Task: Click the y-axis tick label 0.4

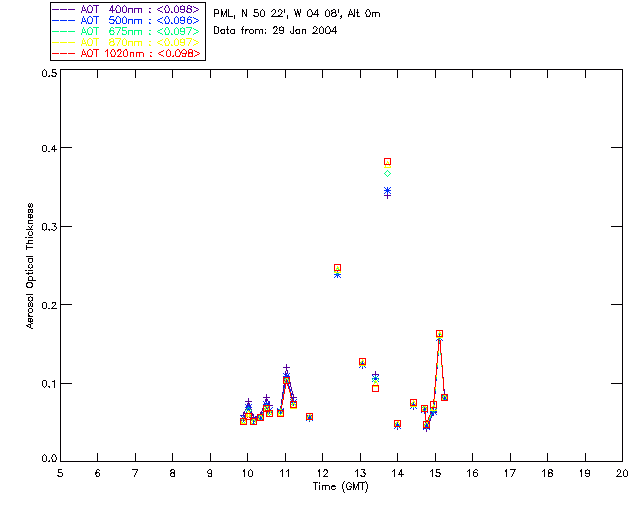Action: coord(49,148)
